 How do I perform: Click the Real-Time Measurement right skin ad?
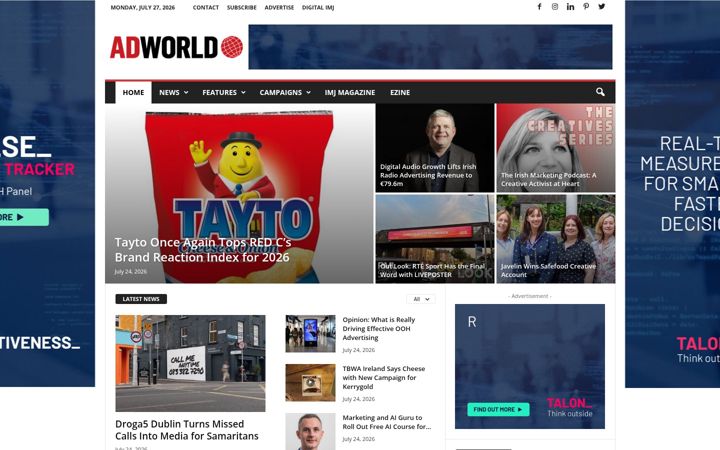tap(673, 194)
